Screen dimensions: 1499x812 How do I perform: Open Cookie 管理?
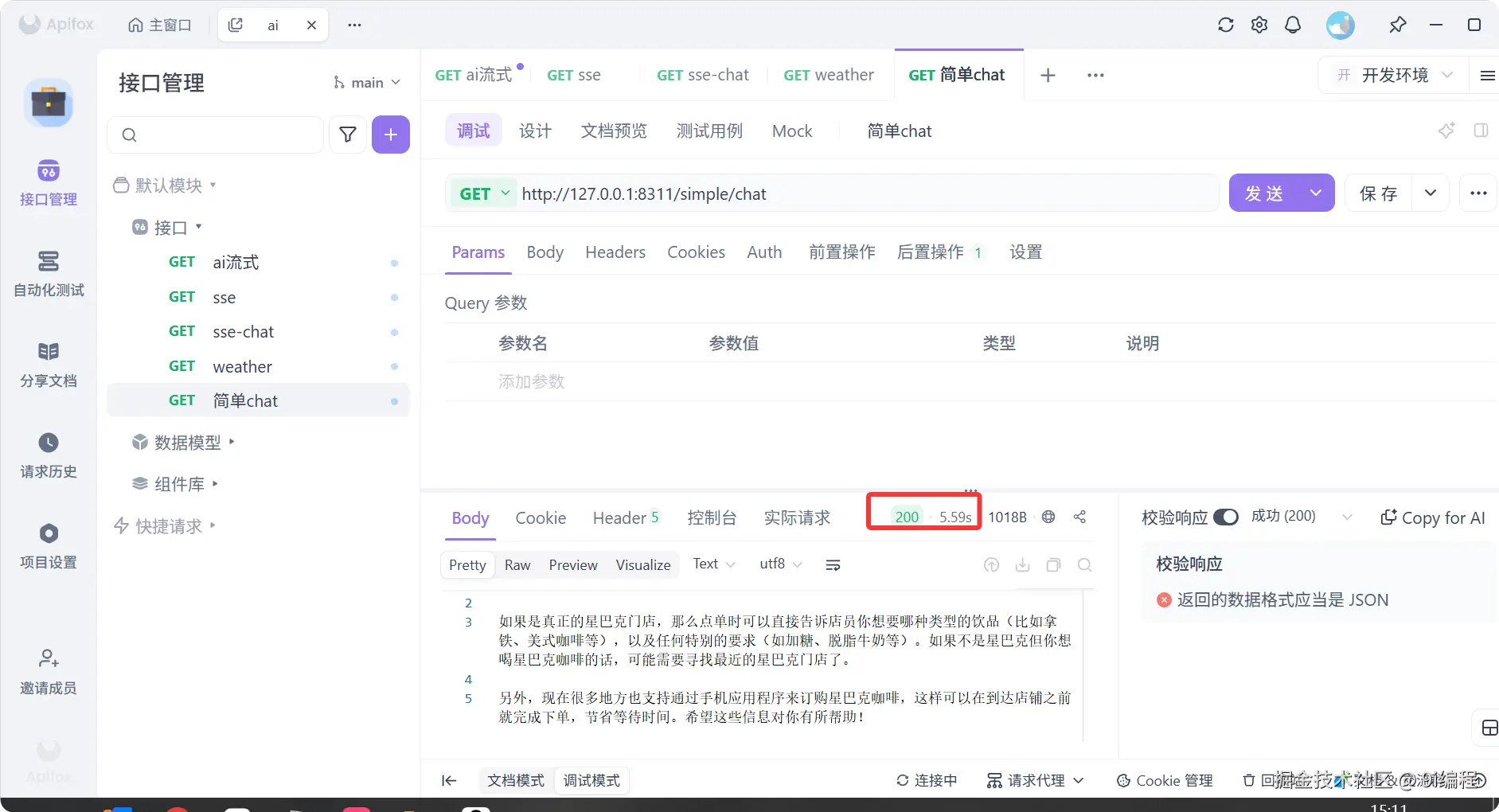point(1165,781)
